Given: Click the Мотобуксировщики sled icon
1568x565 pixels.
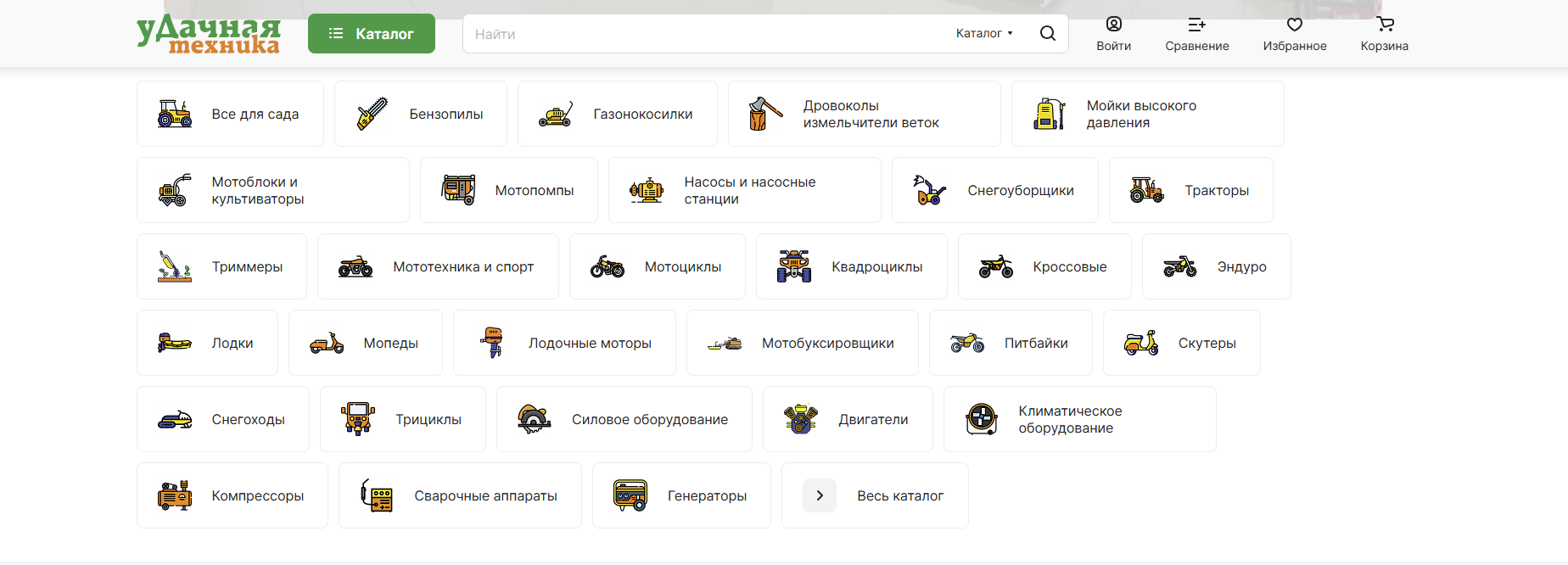Looking at the screenshot, I should click(x=725, y=343).
